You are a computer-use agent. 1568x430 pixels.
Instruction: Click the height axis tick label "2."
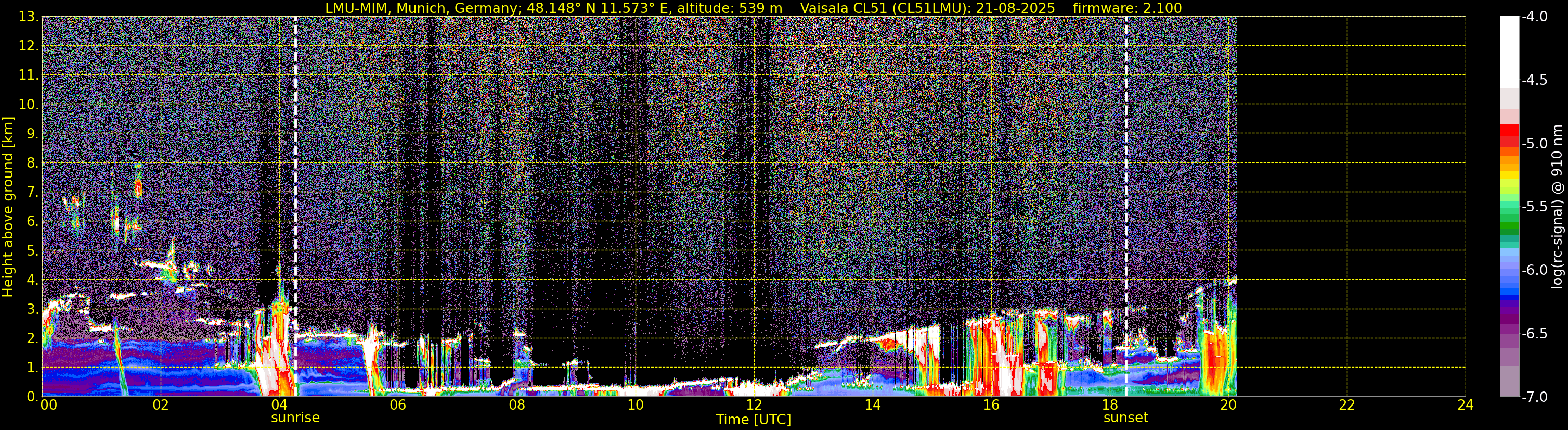point(33,339)
